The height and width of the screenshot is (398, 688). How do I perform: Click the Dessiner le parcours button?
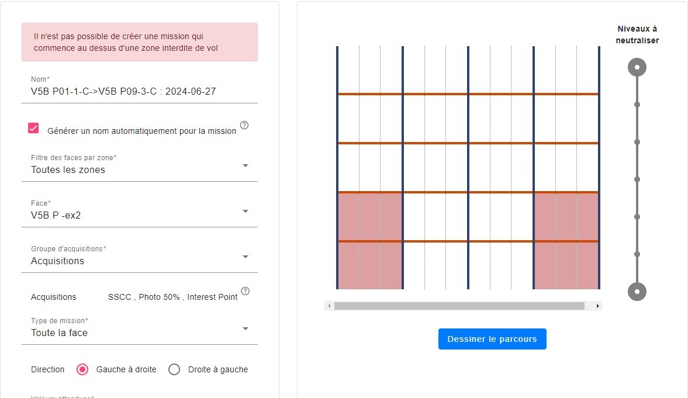(492, 339)
